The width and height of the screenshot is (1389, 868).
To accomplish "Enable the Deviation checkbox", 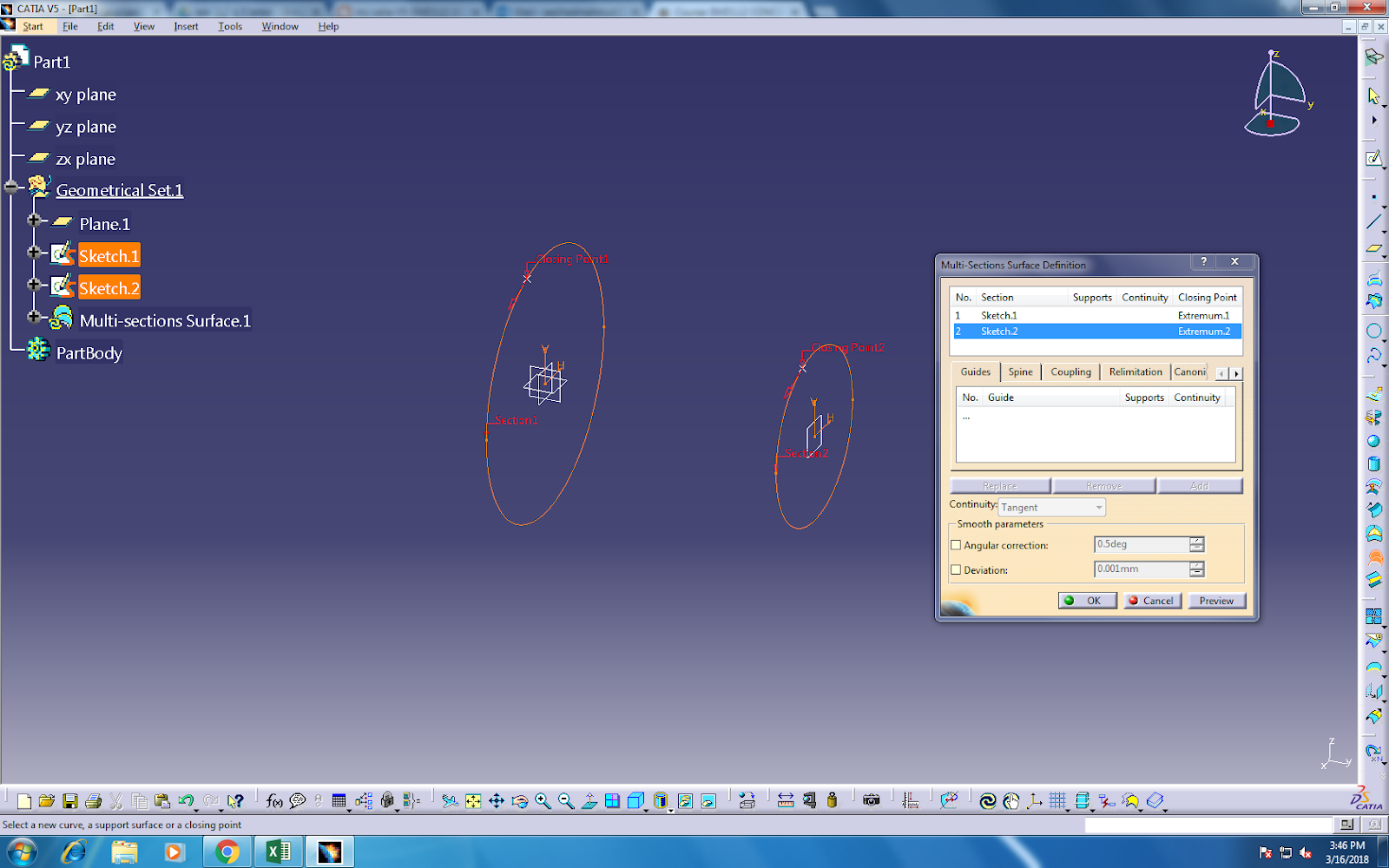I will coord(956,569).
